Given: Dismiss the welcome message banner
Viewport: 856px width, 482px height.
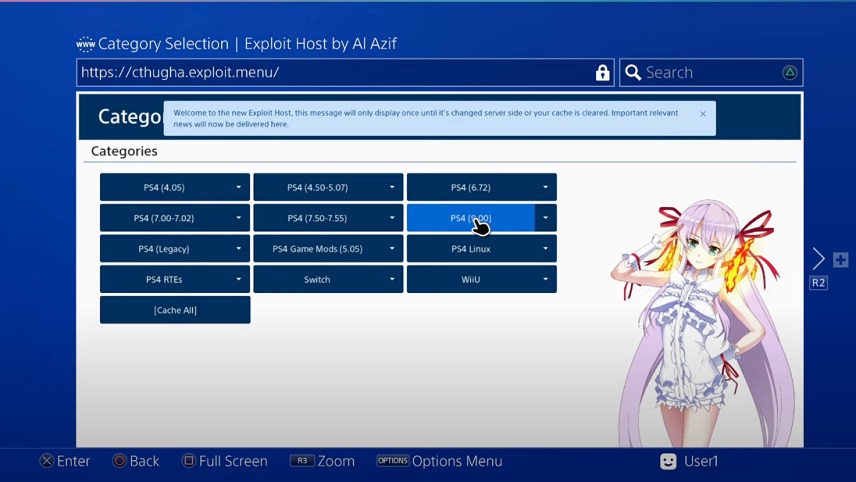Looking at the screenshot, I should click(703, 114).
